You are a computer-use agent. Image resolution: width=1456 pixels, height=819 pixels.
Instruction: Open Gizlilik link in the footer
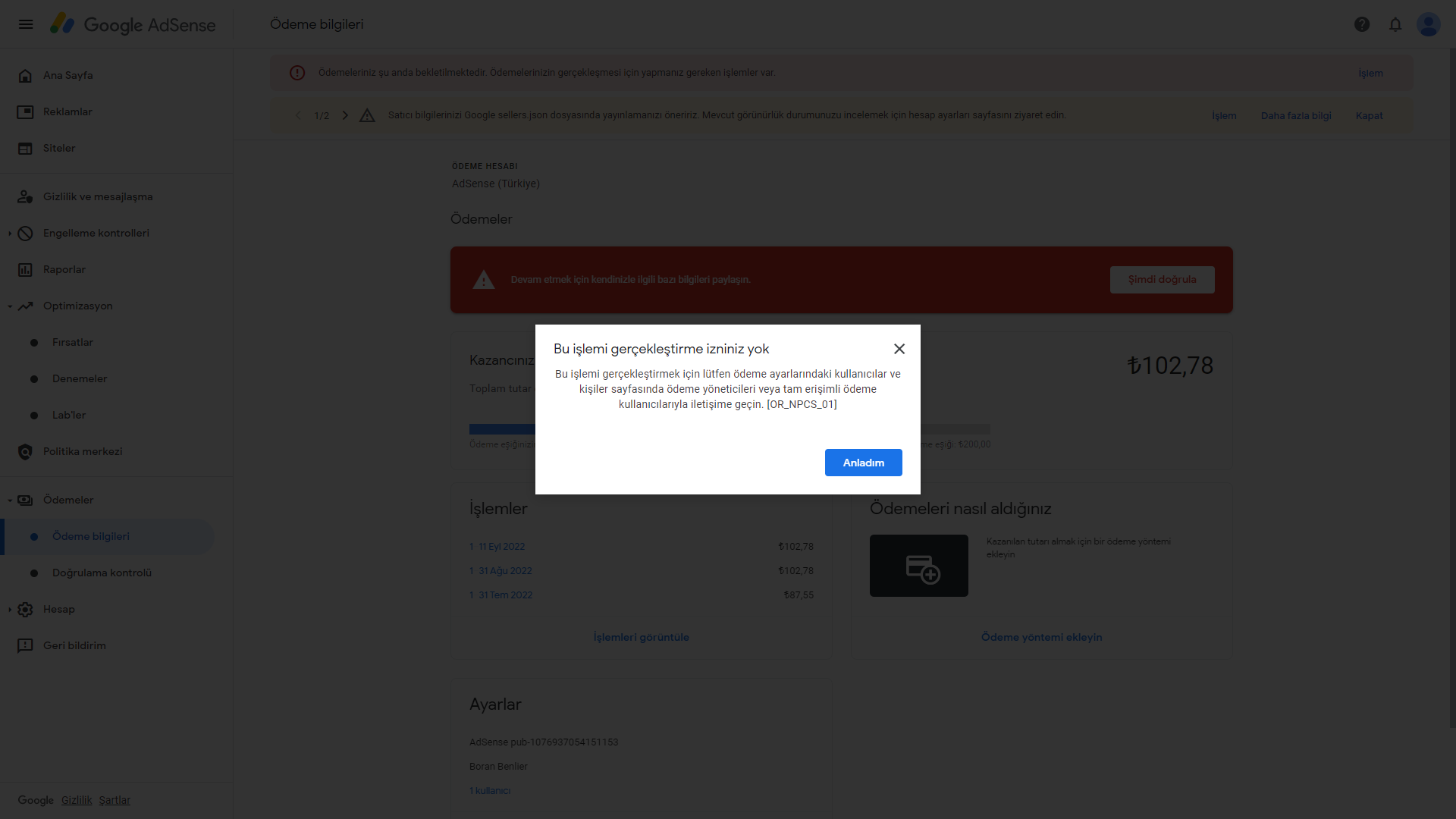click(77, 801)
